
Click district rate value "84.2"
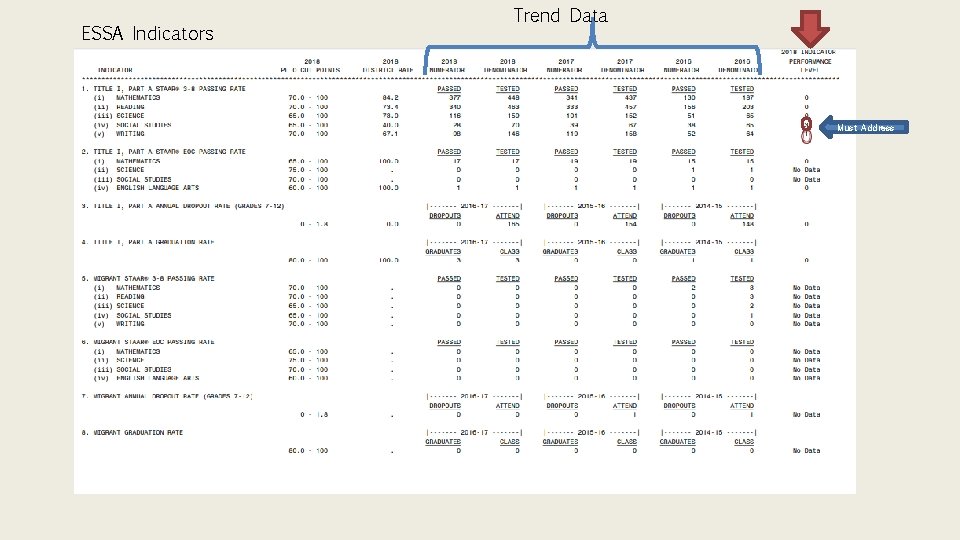coord(390,97)
